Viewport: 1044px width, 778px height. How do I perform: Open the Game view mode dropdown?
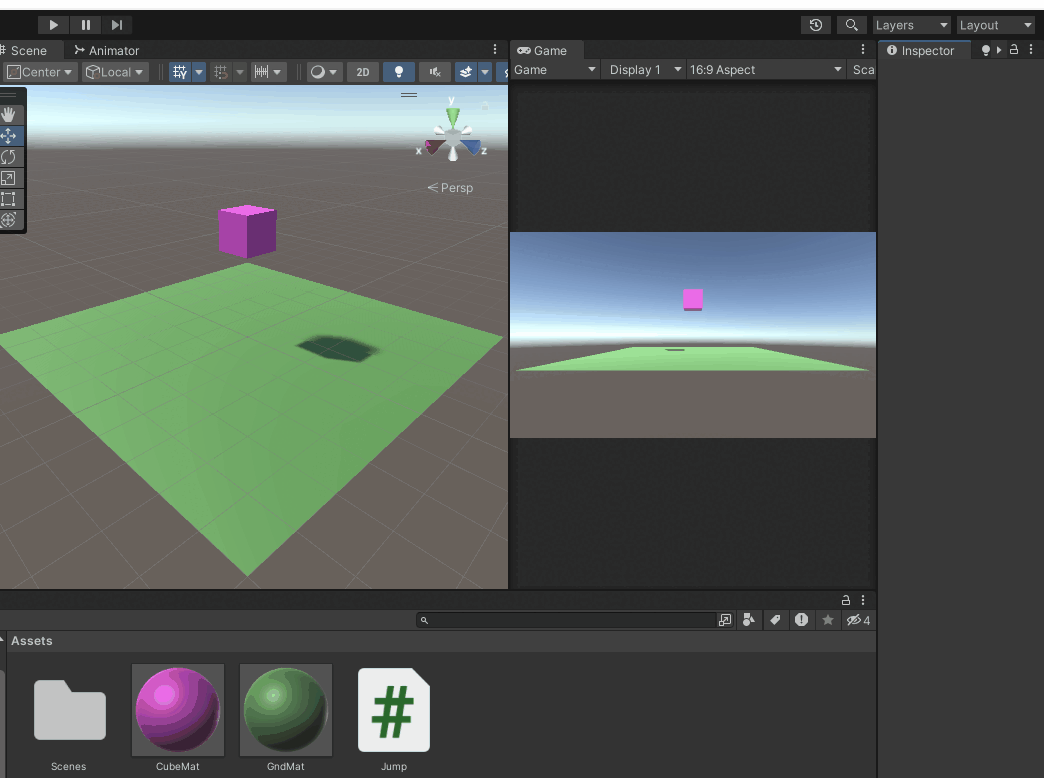(x=554, y=70)
